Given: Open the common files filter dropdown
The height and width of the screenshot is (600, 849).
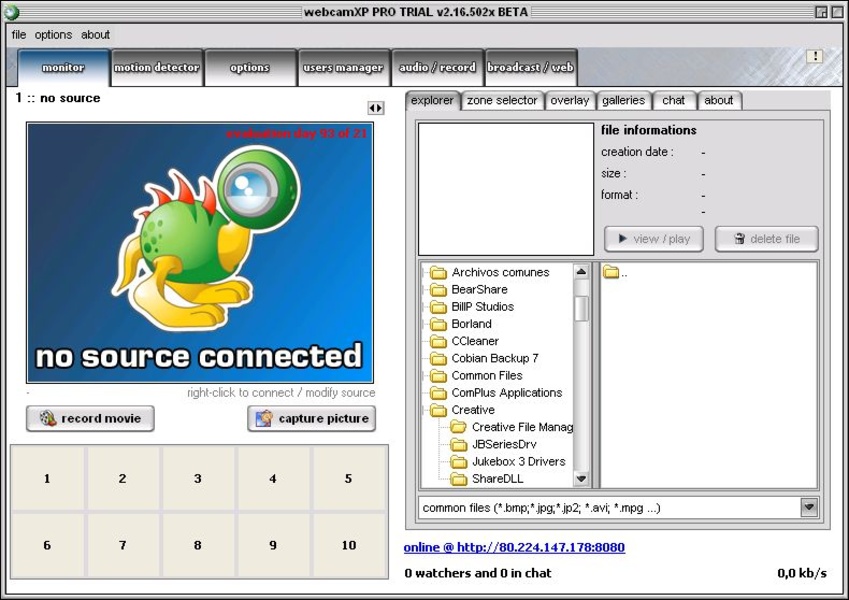Looking at the screenshot, I should pos(809,507).
